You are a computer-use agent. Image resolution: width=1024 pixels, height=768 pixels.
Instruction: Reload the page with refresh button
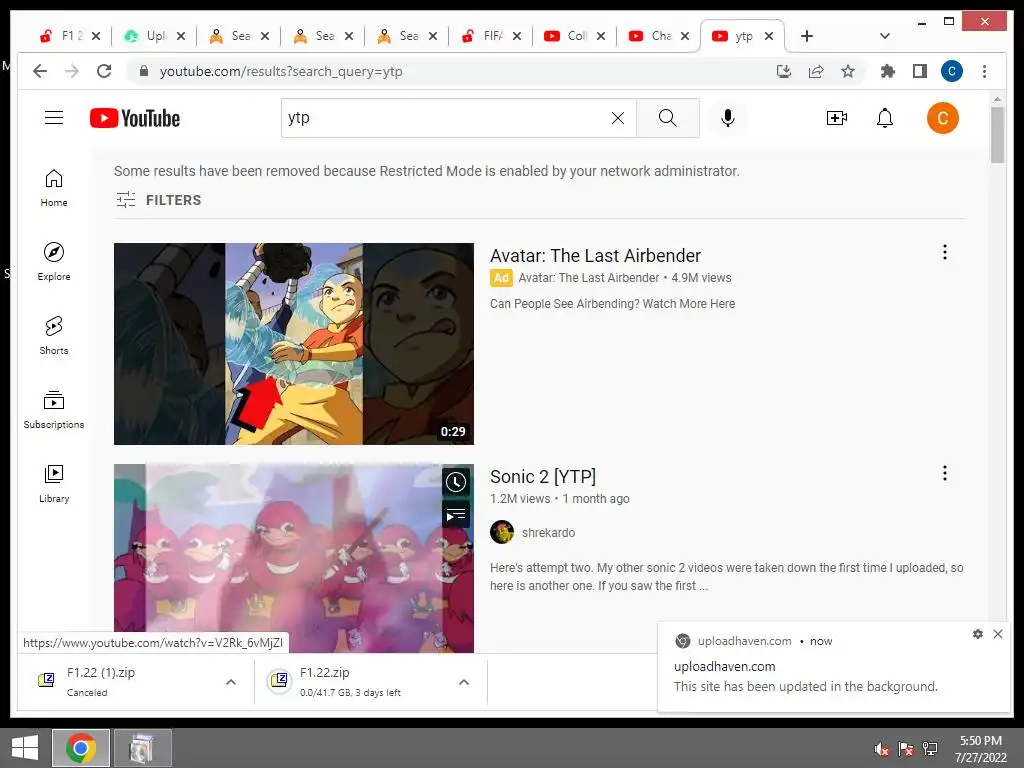104,71
